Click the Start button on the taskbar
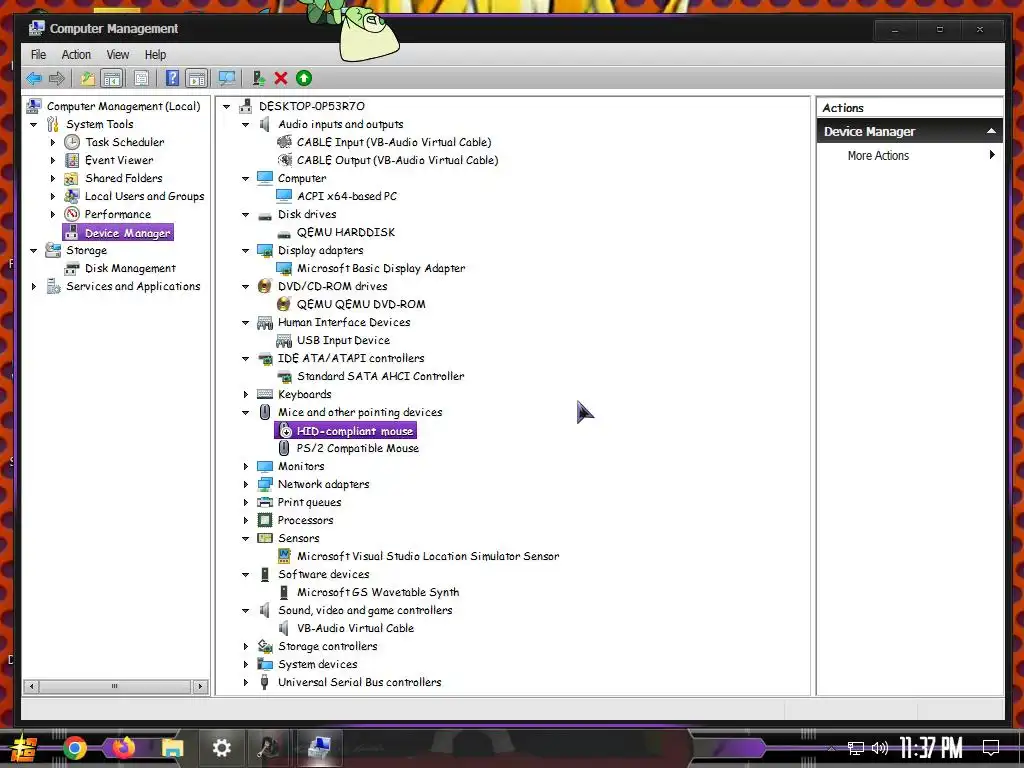This screenshot has height=768, width=1024. (24, 748)
